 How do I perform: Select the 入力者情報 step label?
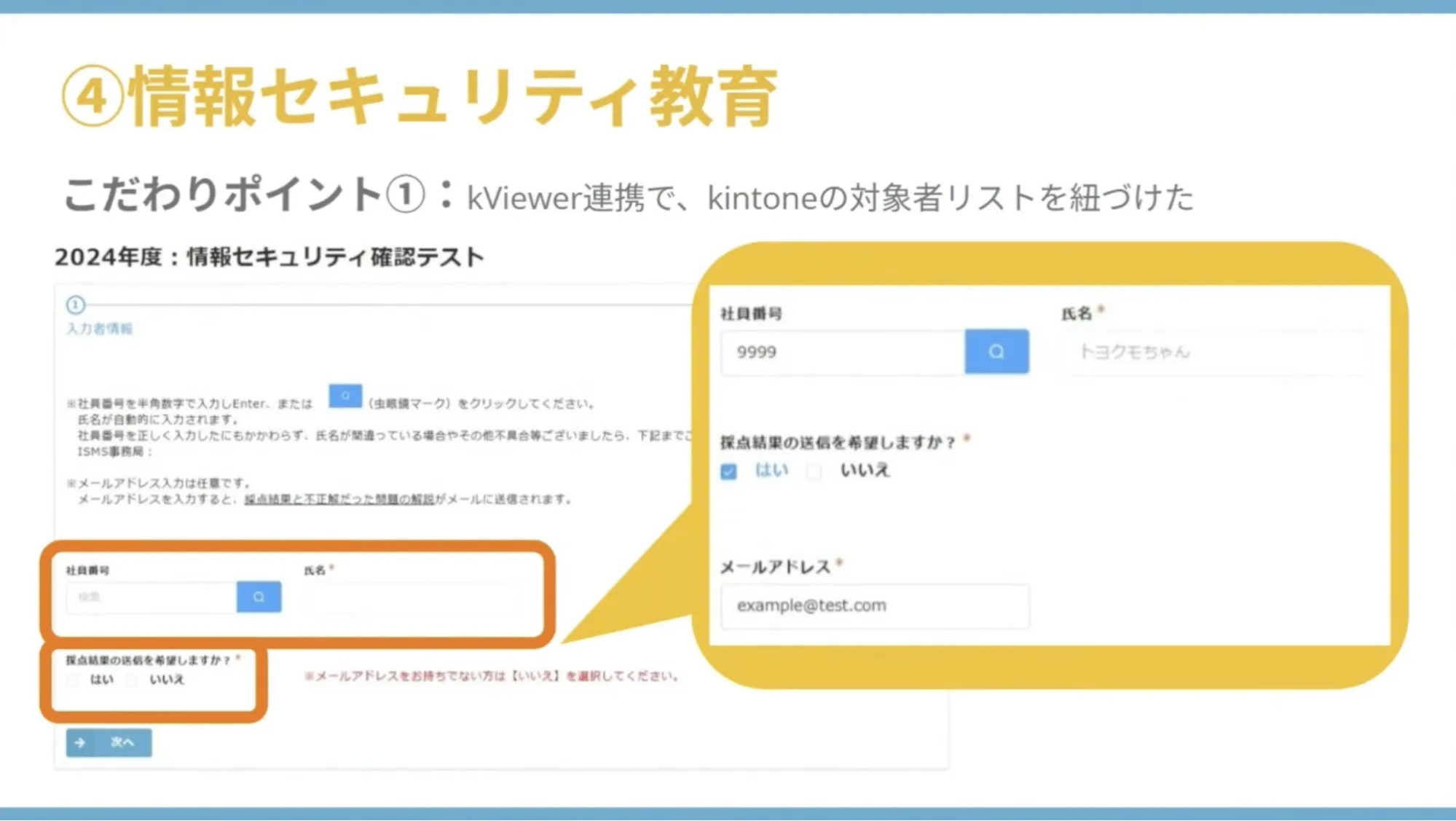pyautogui.click(x=100, y=329)
